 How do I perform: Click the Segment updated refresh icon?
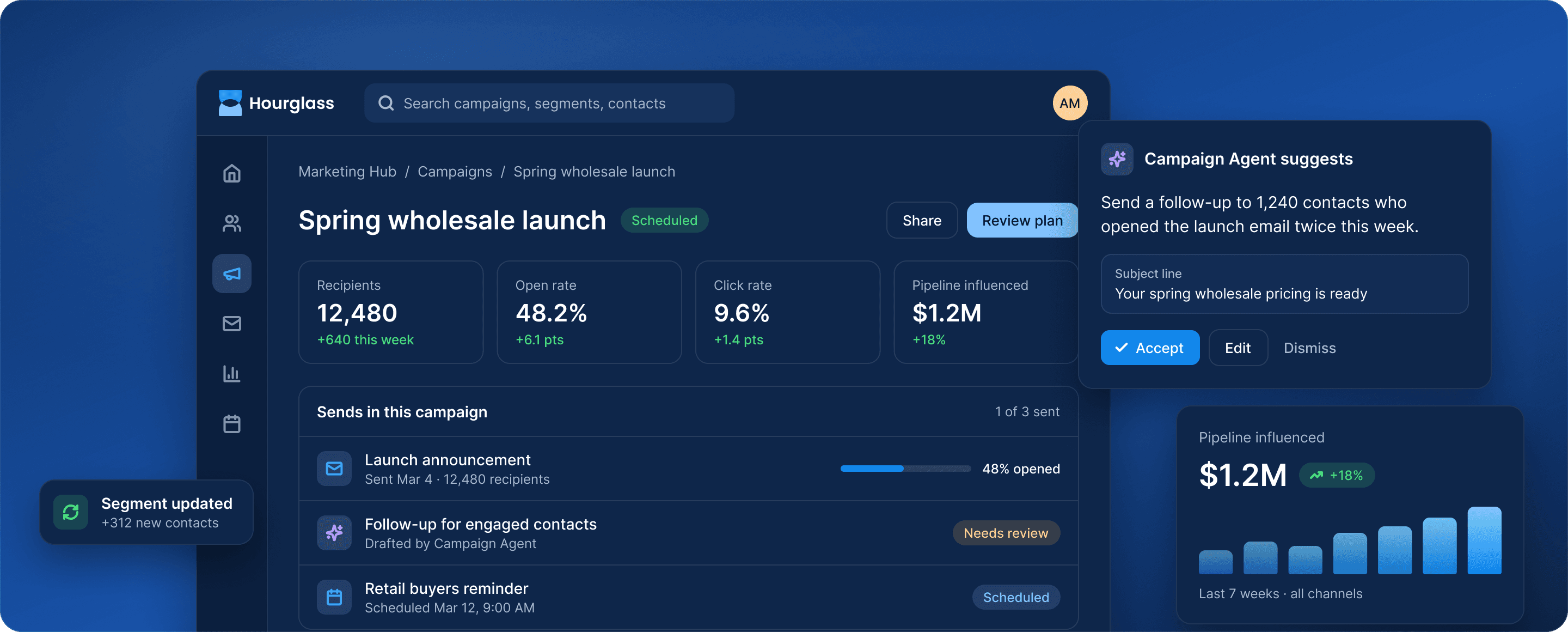pos(71,512)
